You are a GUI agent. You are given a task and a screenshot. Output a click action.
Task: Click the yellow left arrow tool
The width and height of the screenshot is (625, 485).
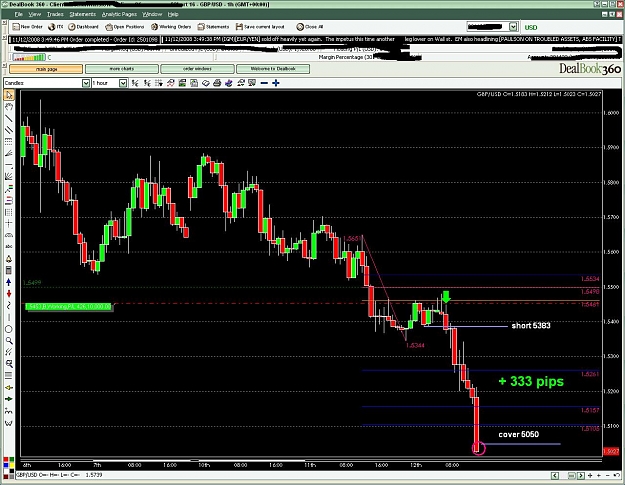[x=9, y=387]
